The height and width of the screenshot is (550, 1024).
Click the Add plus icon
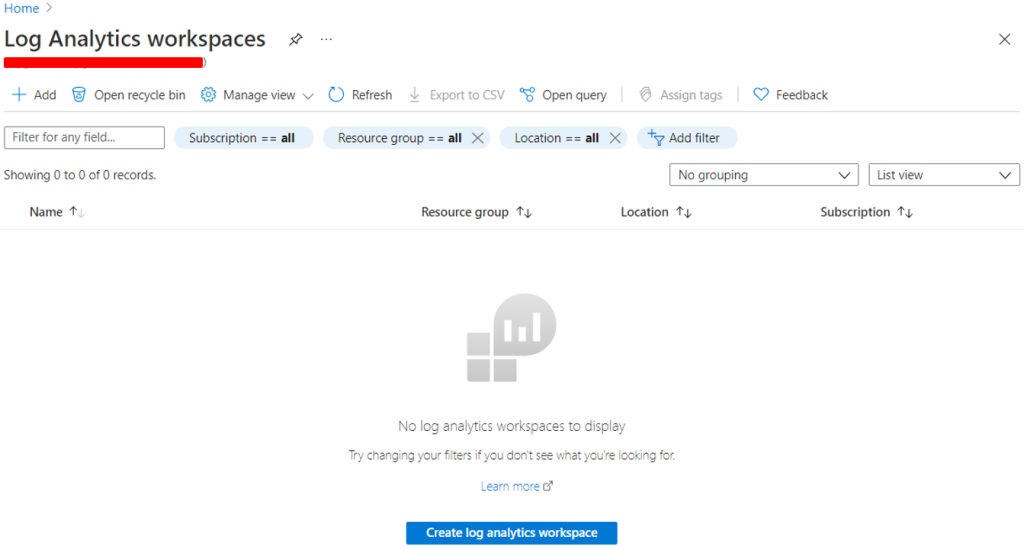[19, 95]
